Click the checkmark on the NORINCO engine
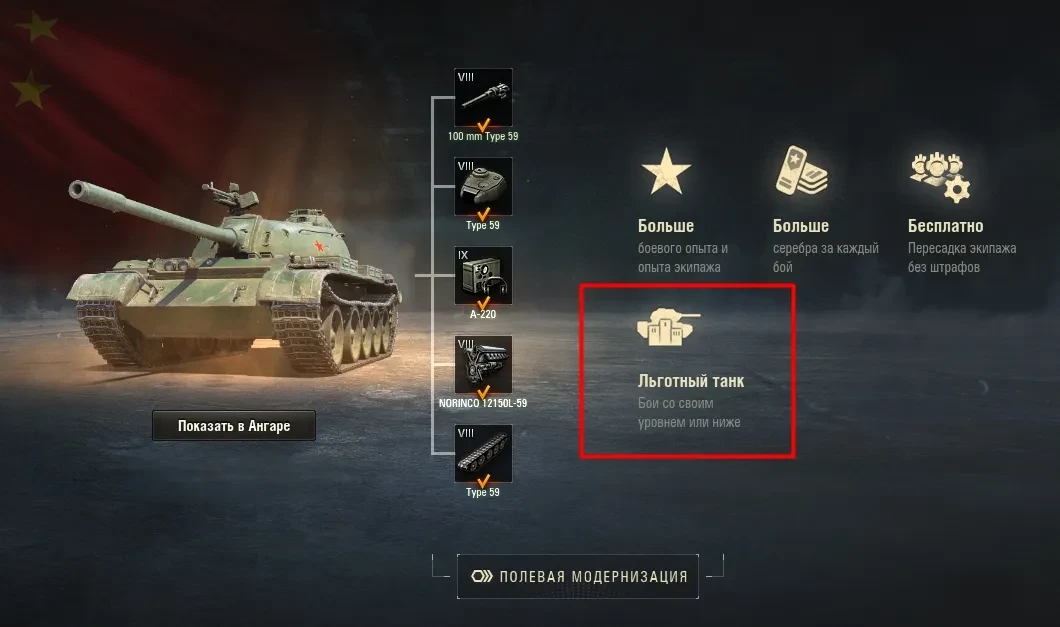Viewport: 1060px width, 627px height. click(x=483, y=393)
